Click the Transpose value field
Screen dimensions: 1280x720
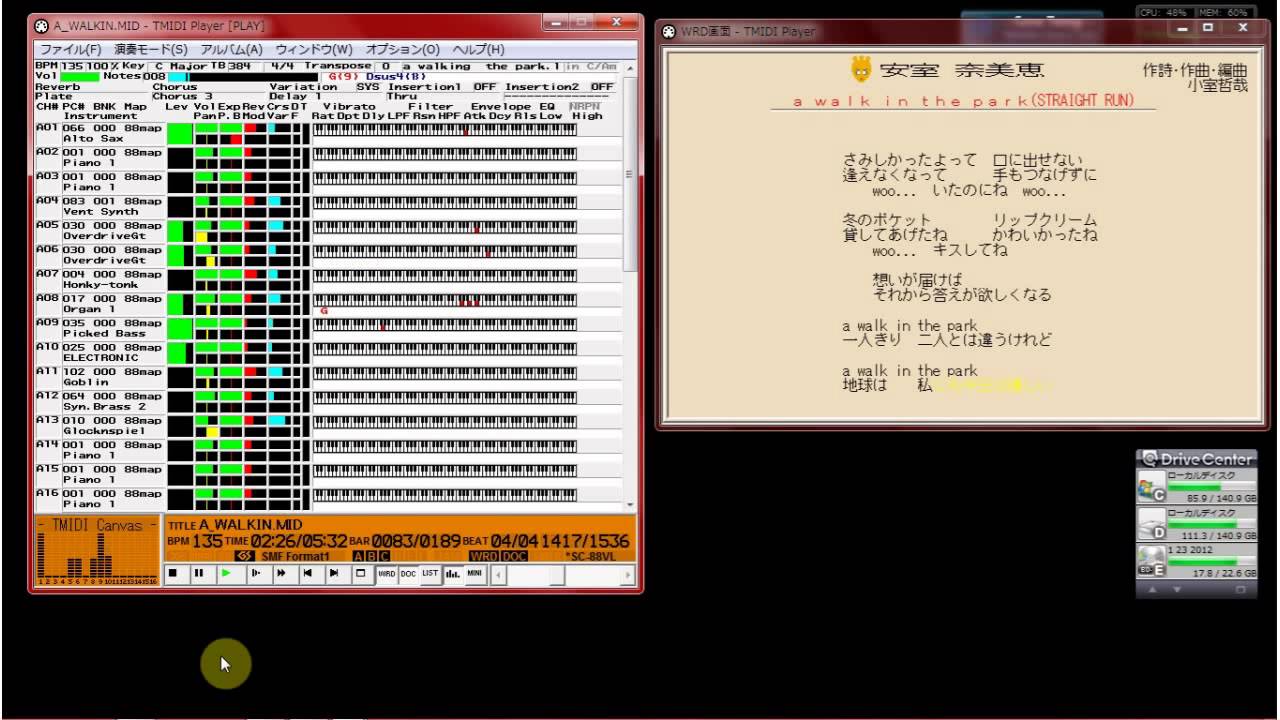click(x=385, y=66)
